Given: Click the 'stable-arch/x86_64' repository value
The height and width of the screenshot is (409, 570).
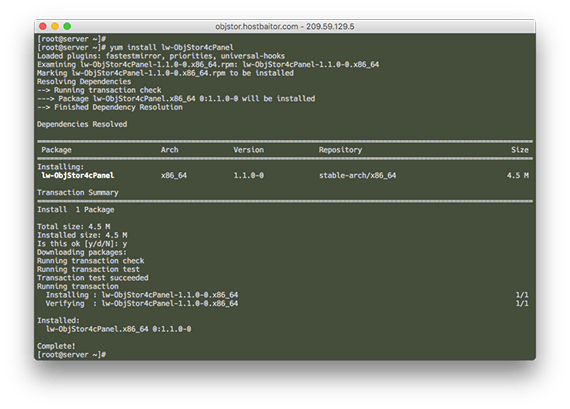Looking at the screenshot, I should tap(358, 176).
